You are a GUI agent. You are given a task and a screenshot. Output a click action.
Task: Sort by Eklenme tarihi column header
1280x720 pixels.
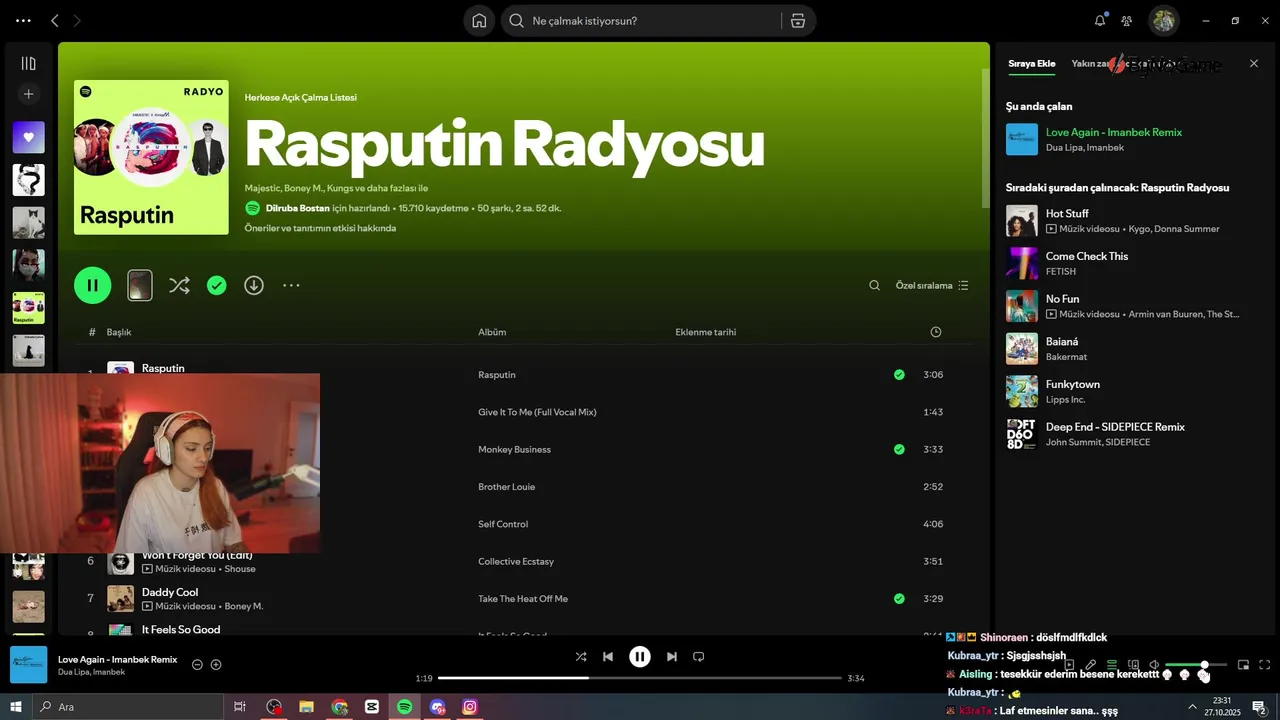pyautogui.click(x=705, y=332)
